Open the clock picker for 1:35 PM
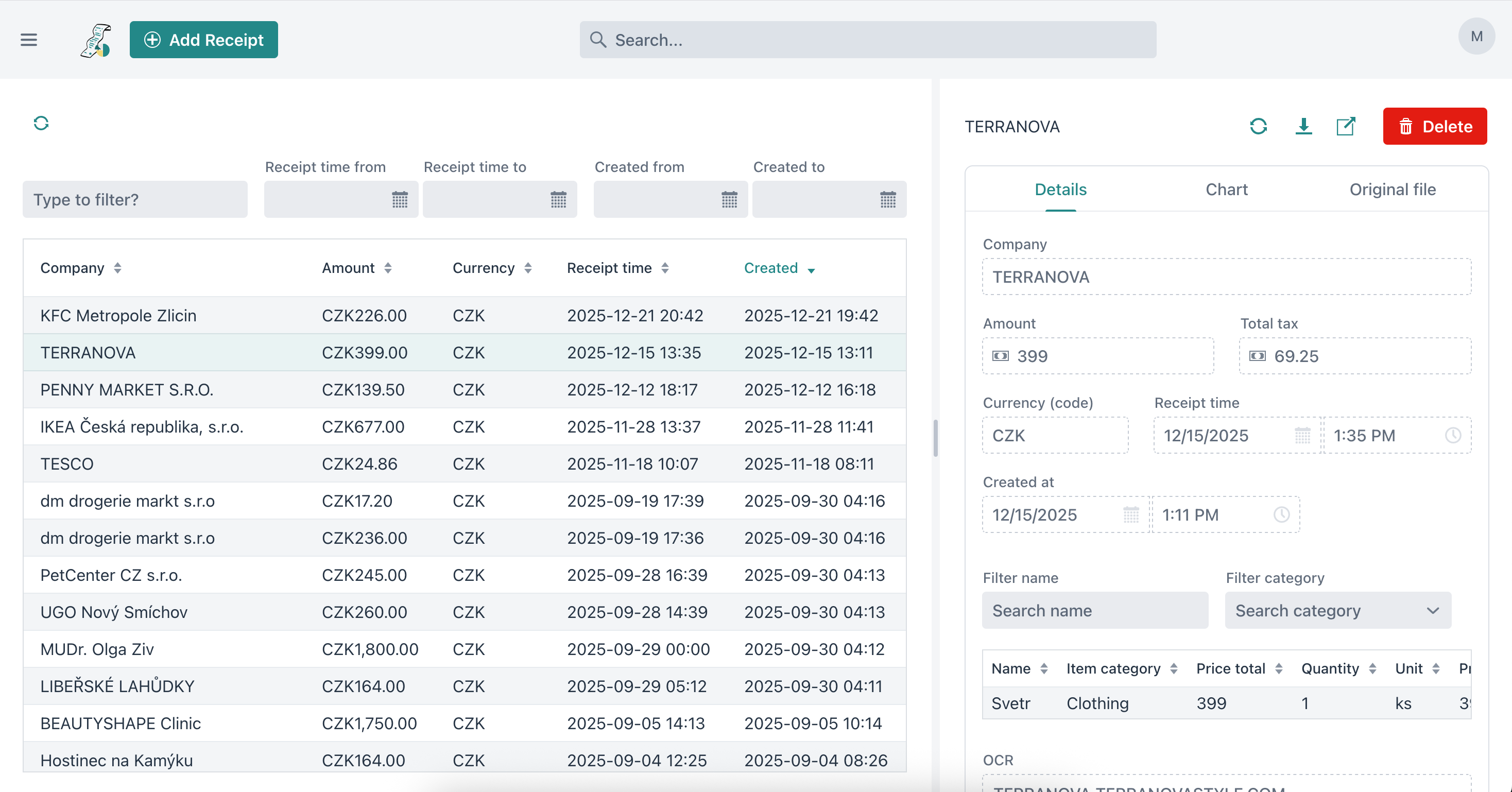 tap(1453, 436)
